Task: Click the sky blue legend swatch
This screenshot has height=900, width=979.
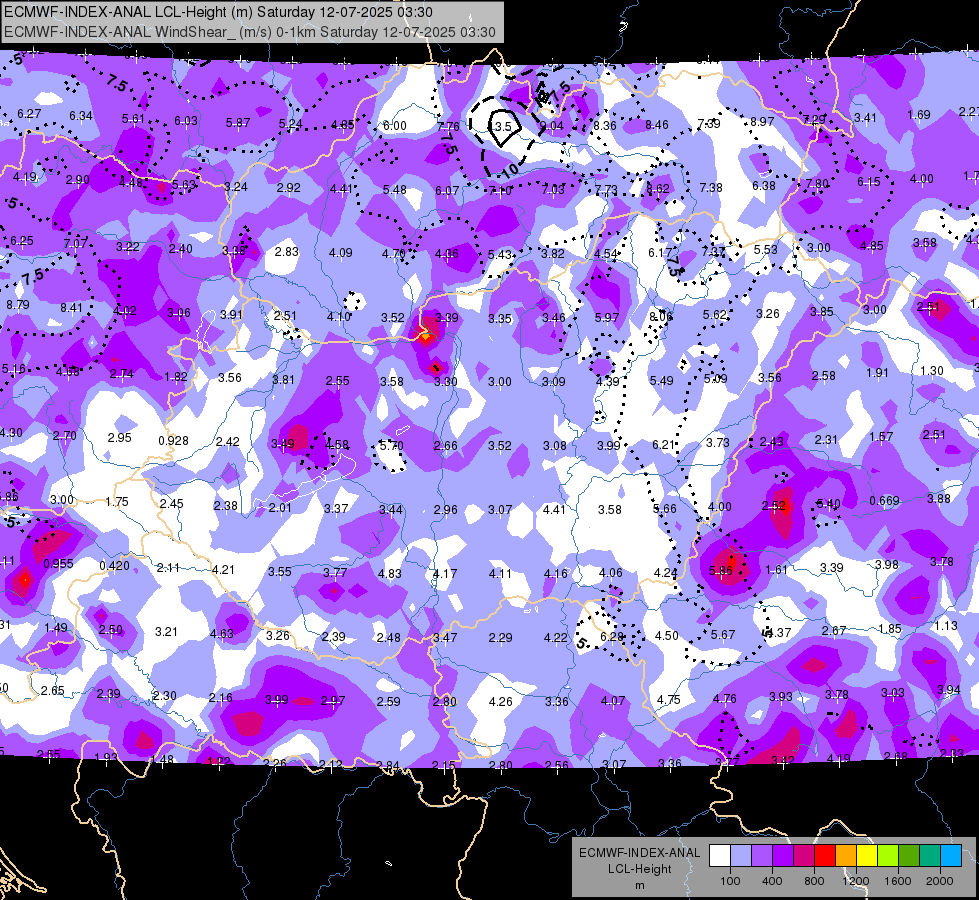Action: coord(951,856)
